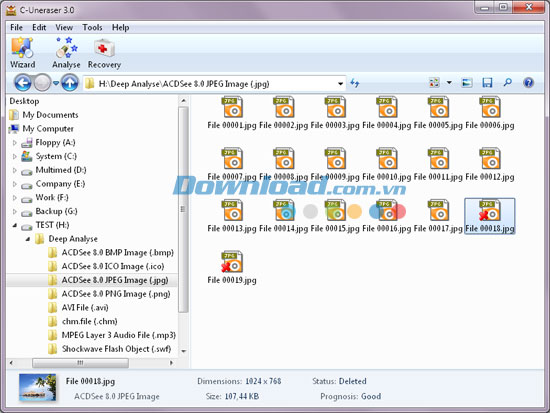Image resolution: width=550 pixels, height=413 pixels.
Task: Open the Edit menu
Action: coord(39,27)
